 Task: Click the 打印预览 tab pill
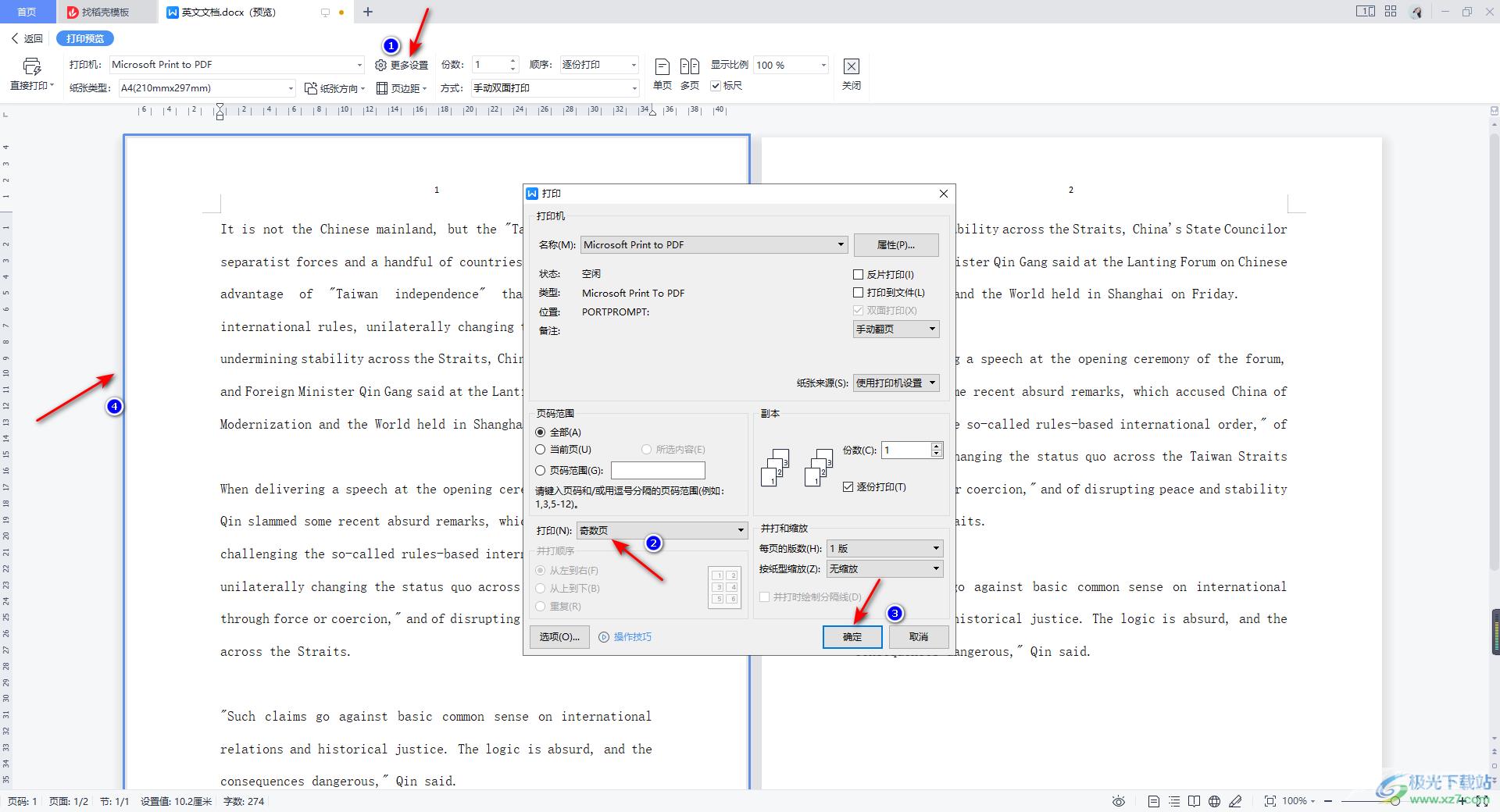pos(85,38)
